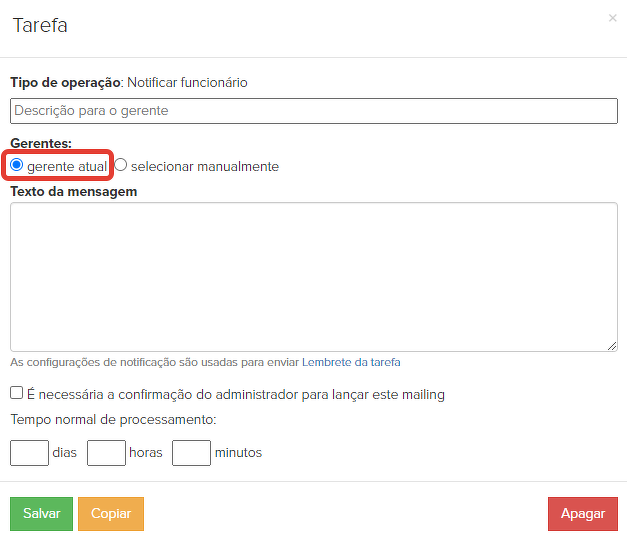This screenshot has height=545, width=627.
Task: Close the Tarefa dialog with the X
Action: tap(612, 18)
